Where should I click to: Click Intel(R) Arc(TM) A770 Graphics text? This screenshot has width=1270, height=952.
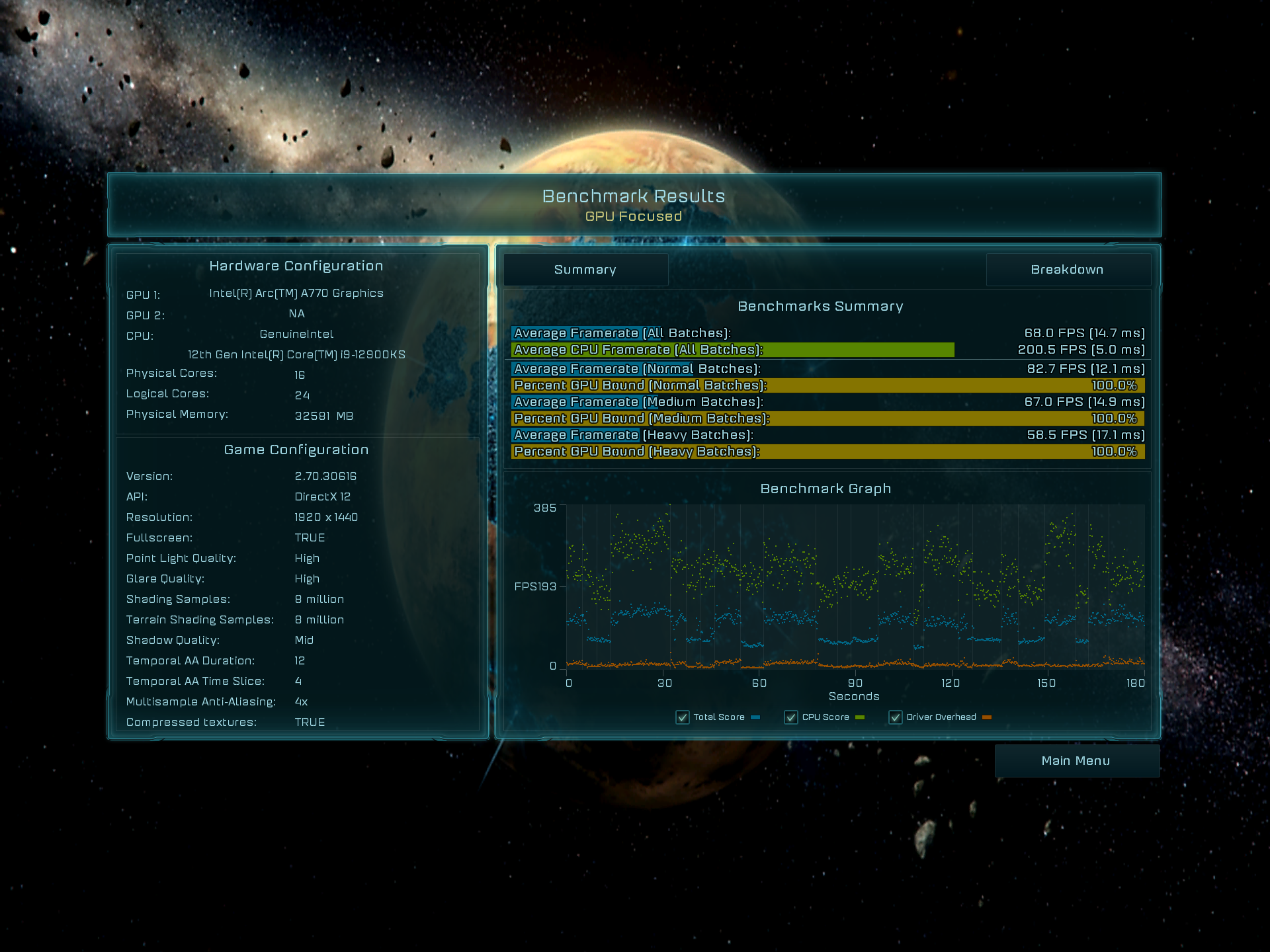pos(296,293)
